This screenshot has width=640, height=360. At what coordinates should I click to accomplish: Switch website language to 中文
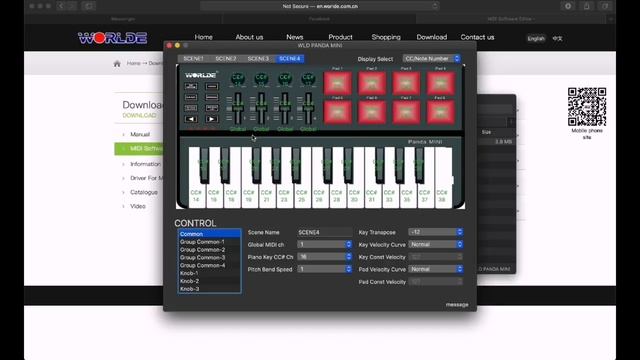[x=558, y=38]
